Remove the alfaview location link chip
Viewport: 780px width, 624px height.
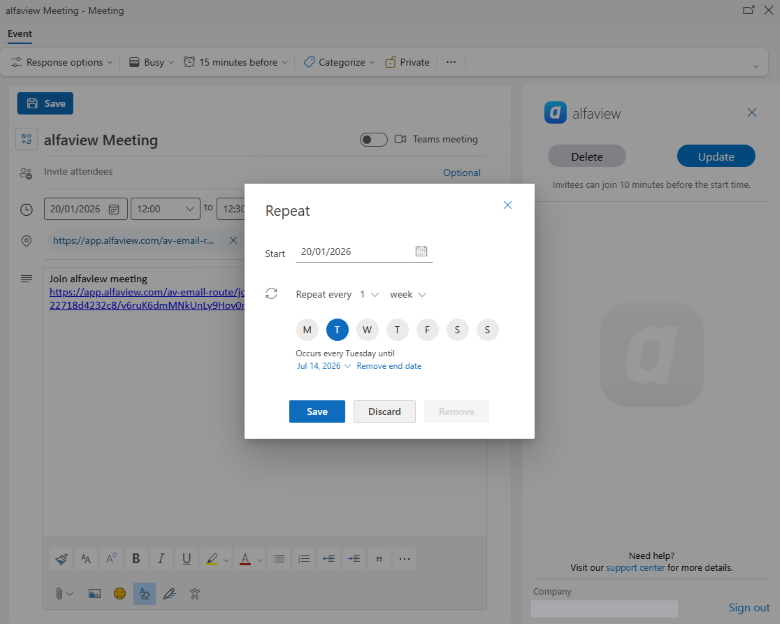click(x=233, y=240)
